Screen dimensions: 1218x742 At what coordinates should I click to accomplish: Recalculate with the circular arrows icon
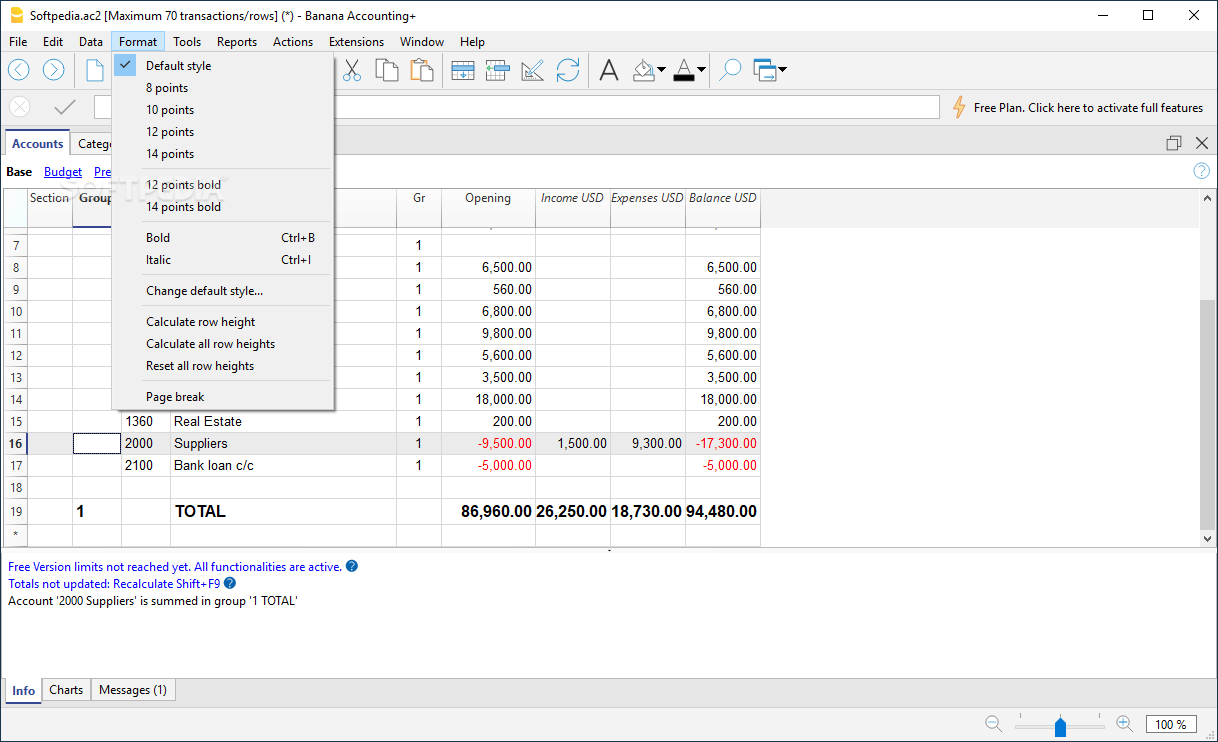(x=568, y=70)
